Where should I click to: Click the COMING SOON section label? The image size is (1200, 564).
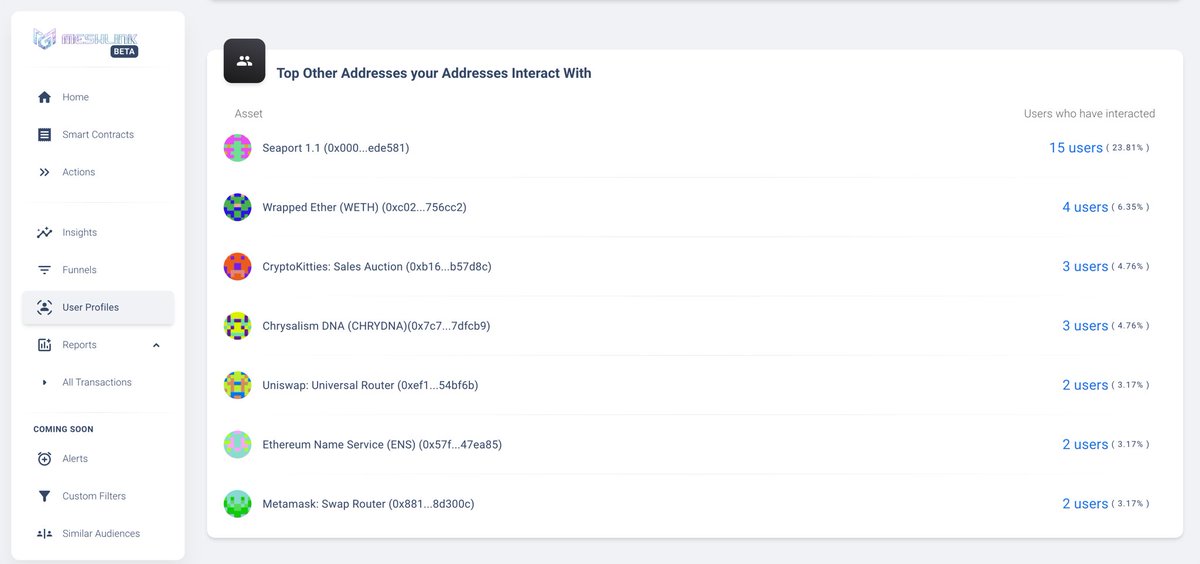pos(63,429)
